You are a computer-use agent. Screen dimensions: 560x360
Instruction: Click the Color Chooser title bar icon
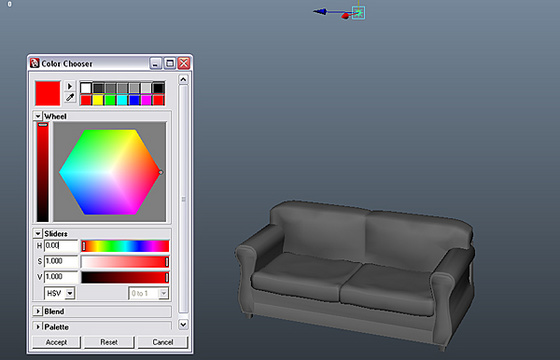point(35,64)
